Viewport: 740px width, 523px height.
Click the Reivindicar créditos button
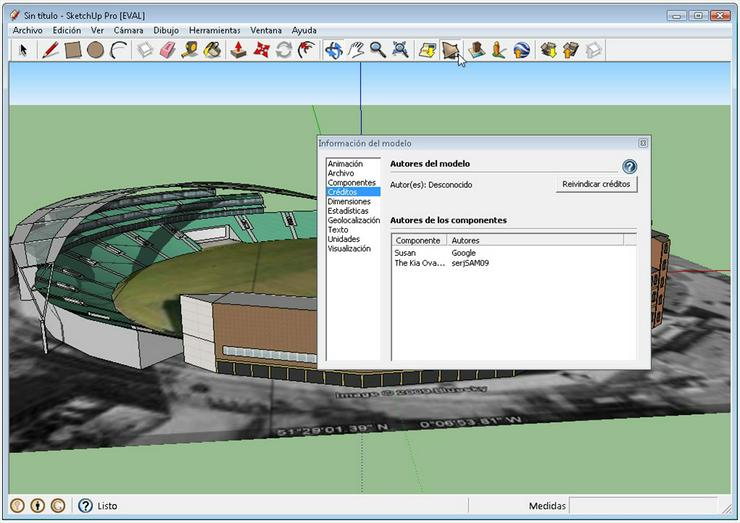click(596, 184)
